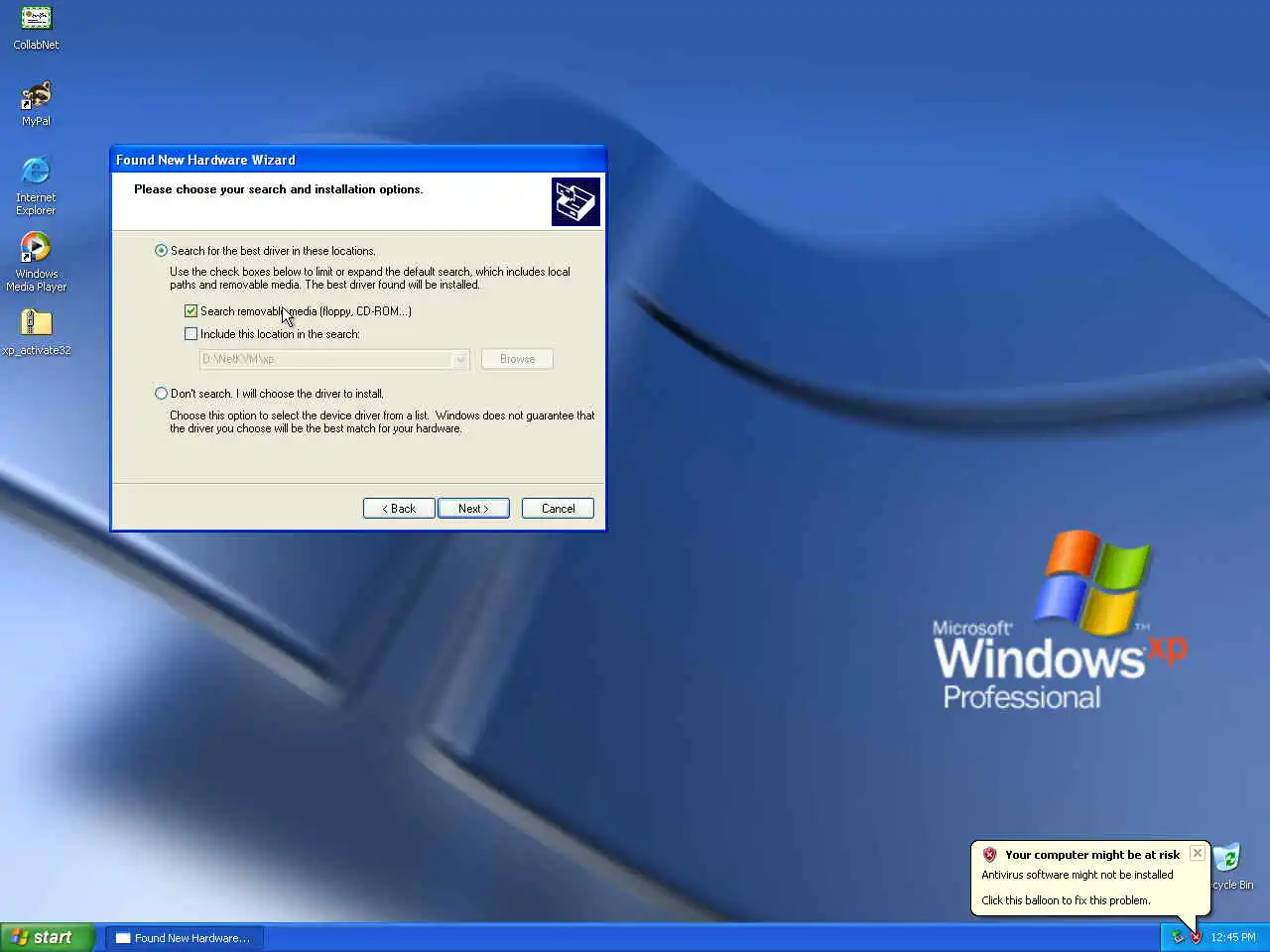Check 'Include this location in the search'

pyautogui.click(x=190, y=334)
